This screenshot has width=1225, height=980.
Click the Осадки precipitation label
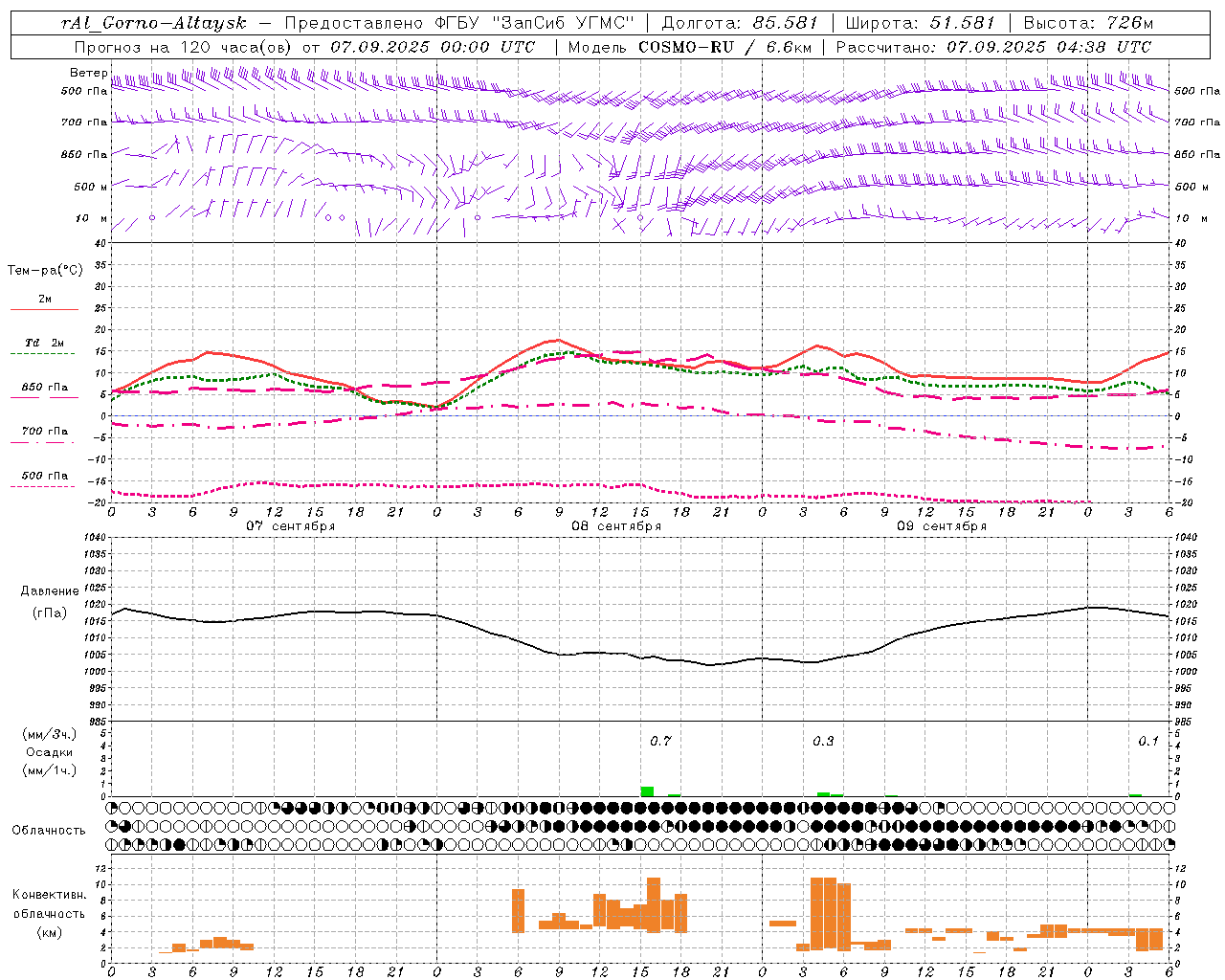pos(50,752)
